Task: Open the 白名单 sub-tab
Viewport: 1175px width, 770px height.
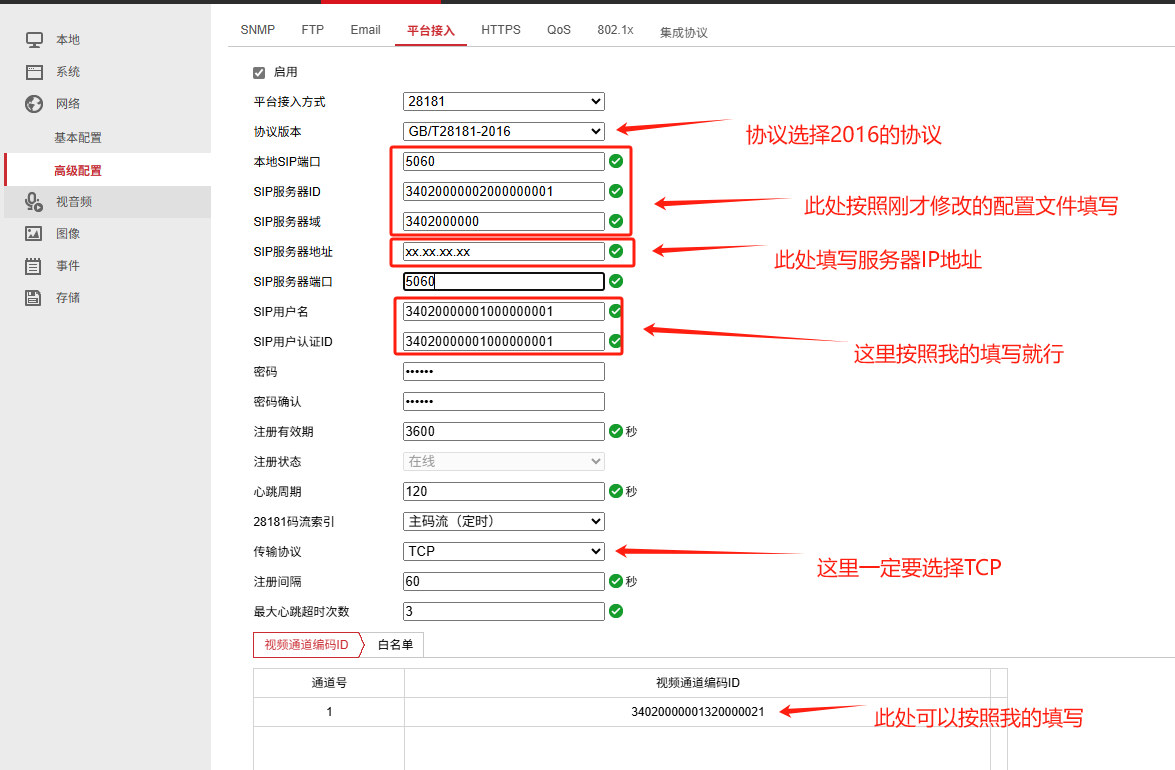Action: 395,644
